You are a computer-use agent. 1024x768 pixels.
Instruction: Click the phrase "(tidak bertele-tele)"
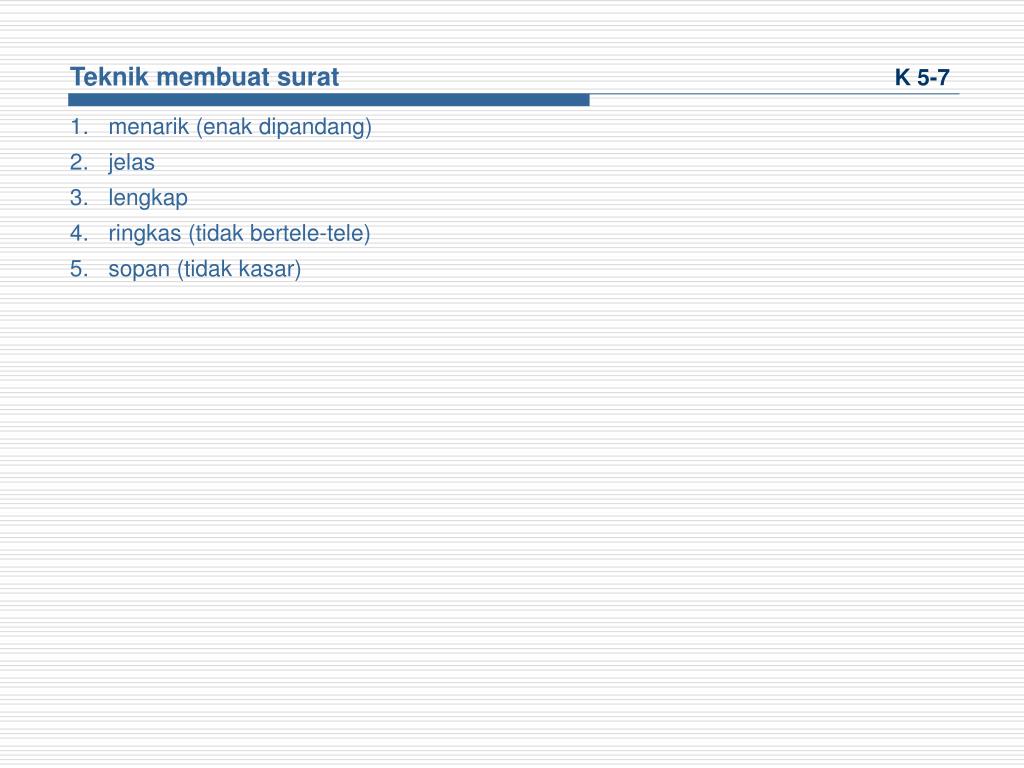click(280, 234)
